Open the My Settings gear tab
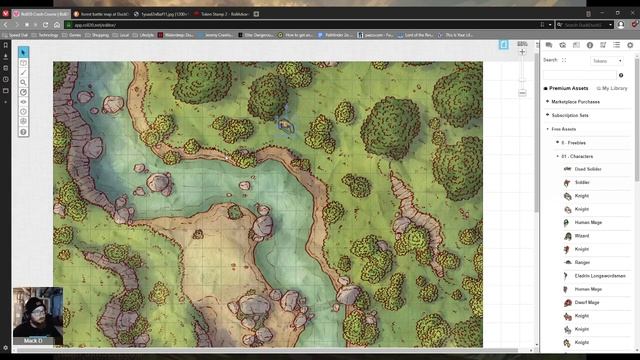This screenshot has width=640, height=360. coord(630,45)
